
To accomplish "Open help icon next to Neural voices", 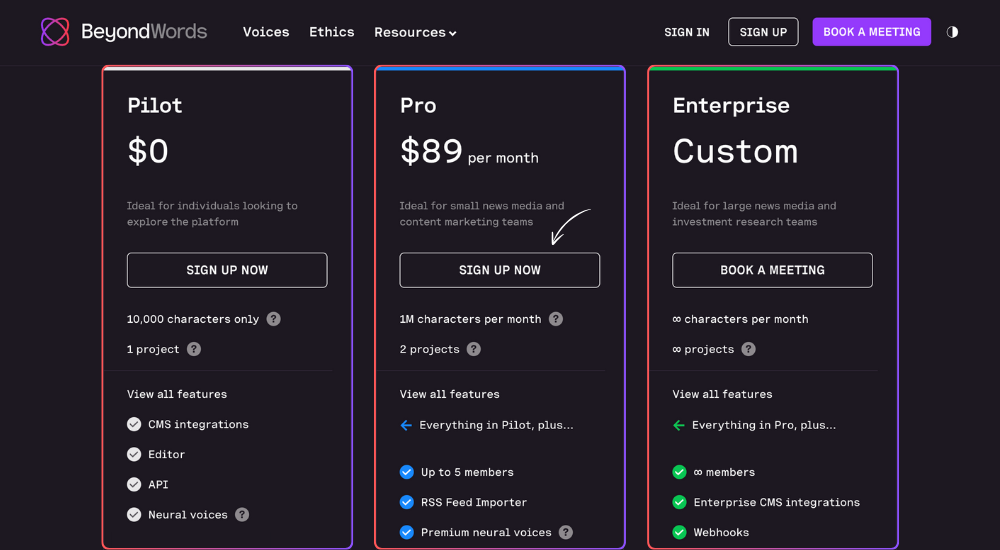I will (242, 514).
